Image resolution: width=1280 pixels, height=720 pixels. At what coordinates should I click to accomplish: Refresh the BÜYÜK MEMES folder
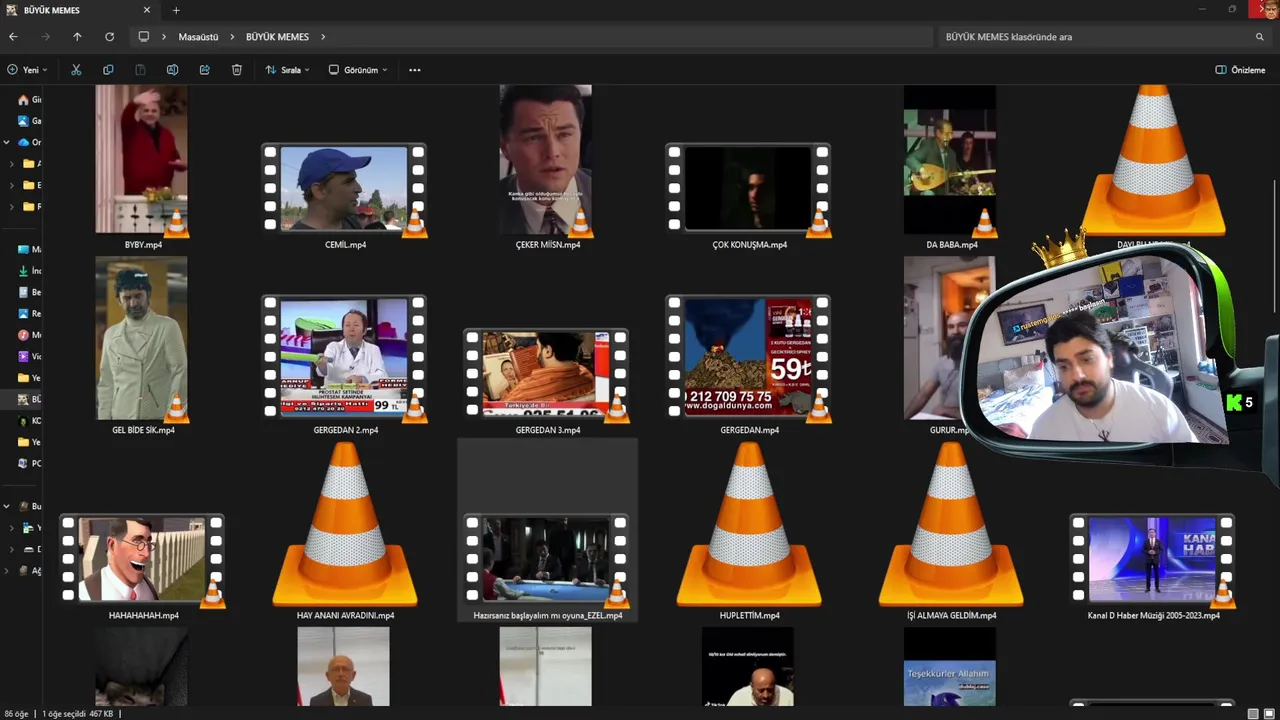point(109,37)
